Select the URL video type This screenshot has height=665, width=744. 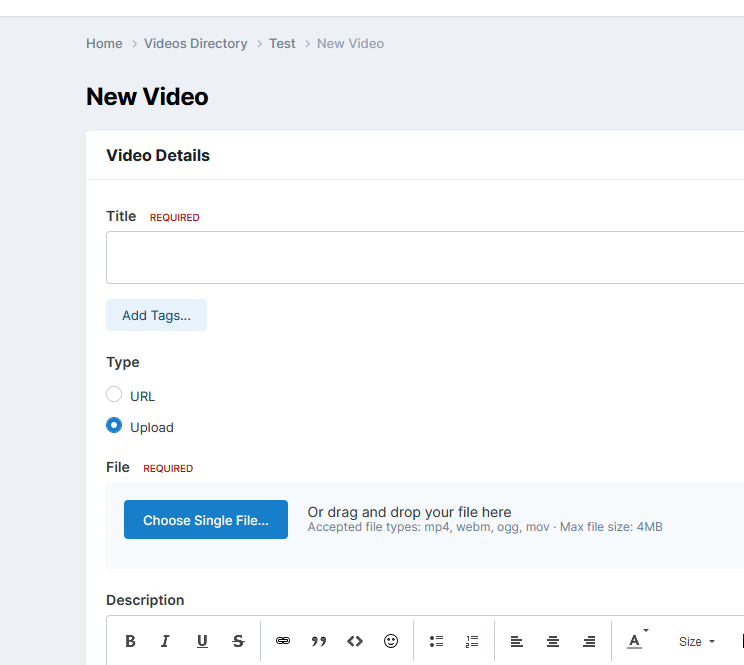pyautogui.click(x=114, y=395)
